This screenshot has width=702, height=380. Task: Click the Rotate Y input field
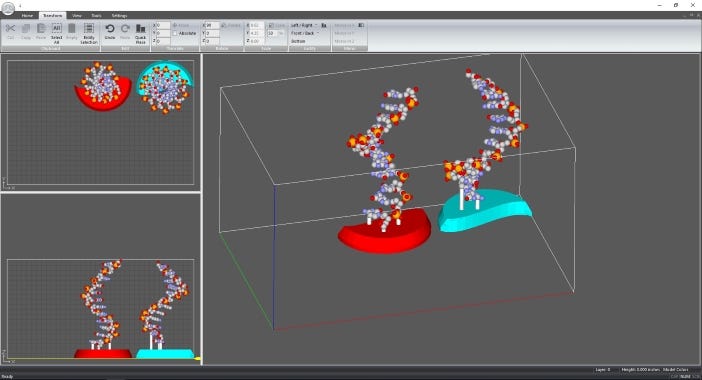(212, 33)
